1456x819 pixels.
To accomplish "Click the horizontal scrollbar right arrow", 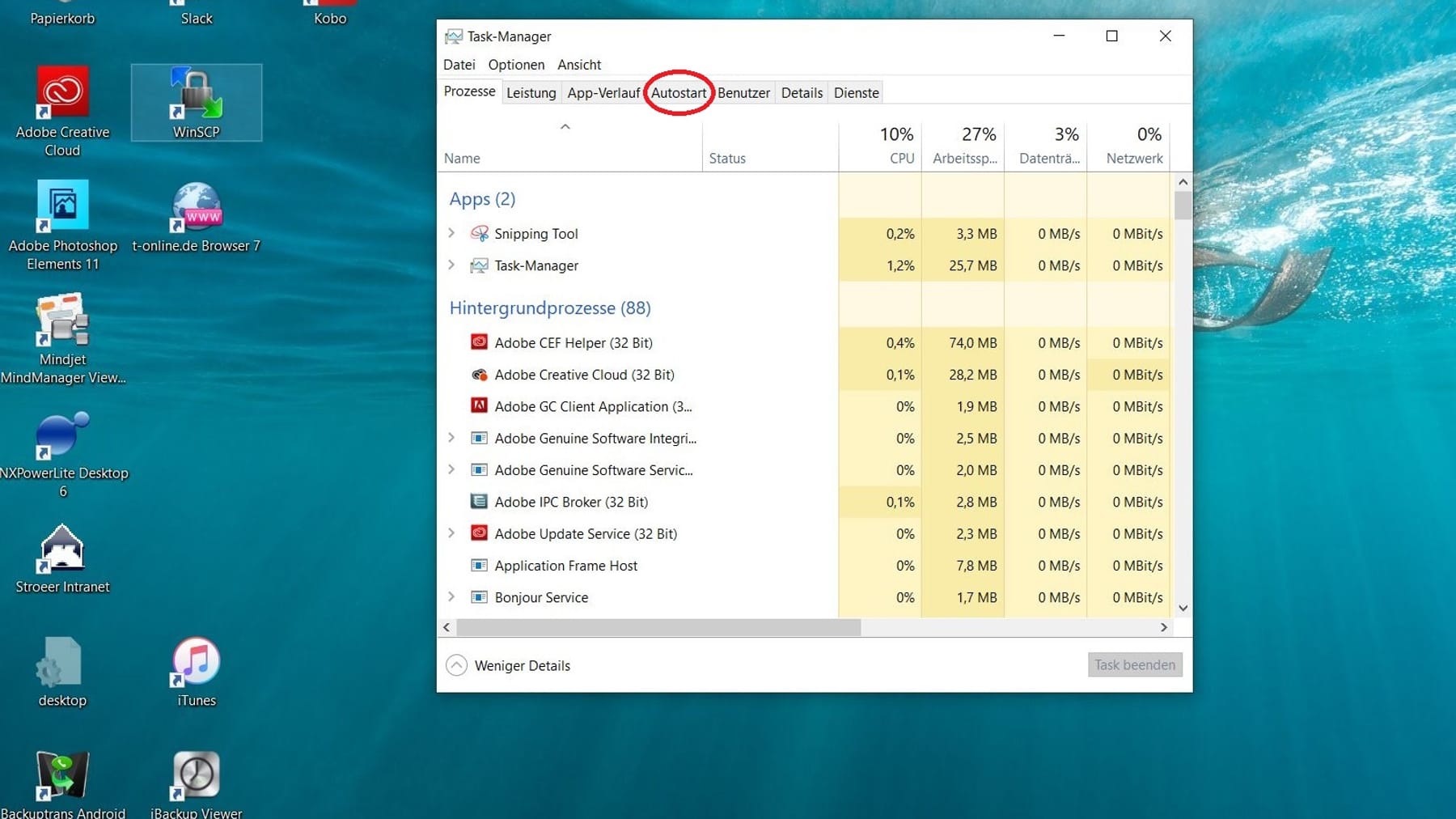I will [1164, 627].
